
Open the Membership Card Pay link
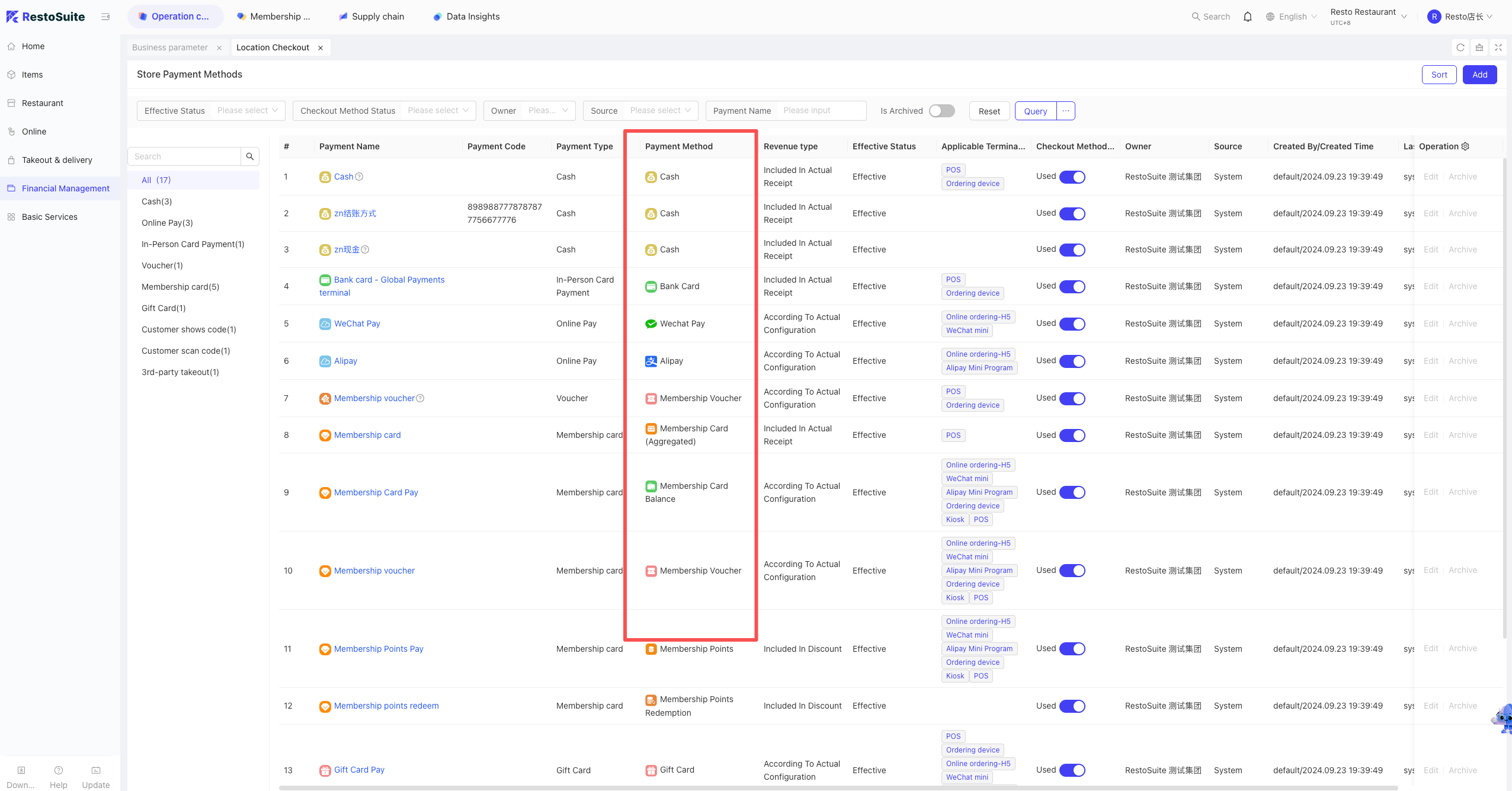tap(376, 492)
